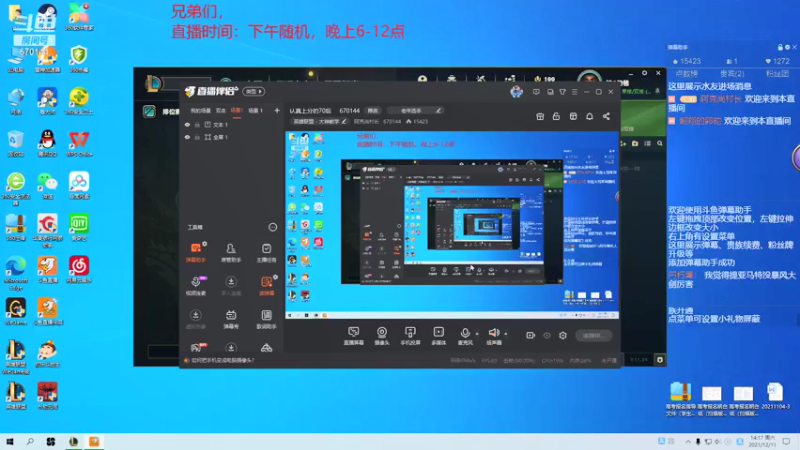
Task: Toggle lock on the 文本 1 layer
Action: [197, 124]
